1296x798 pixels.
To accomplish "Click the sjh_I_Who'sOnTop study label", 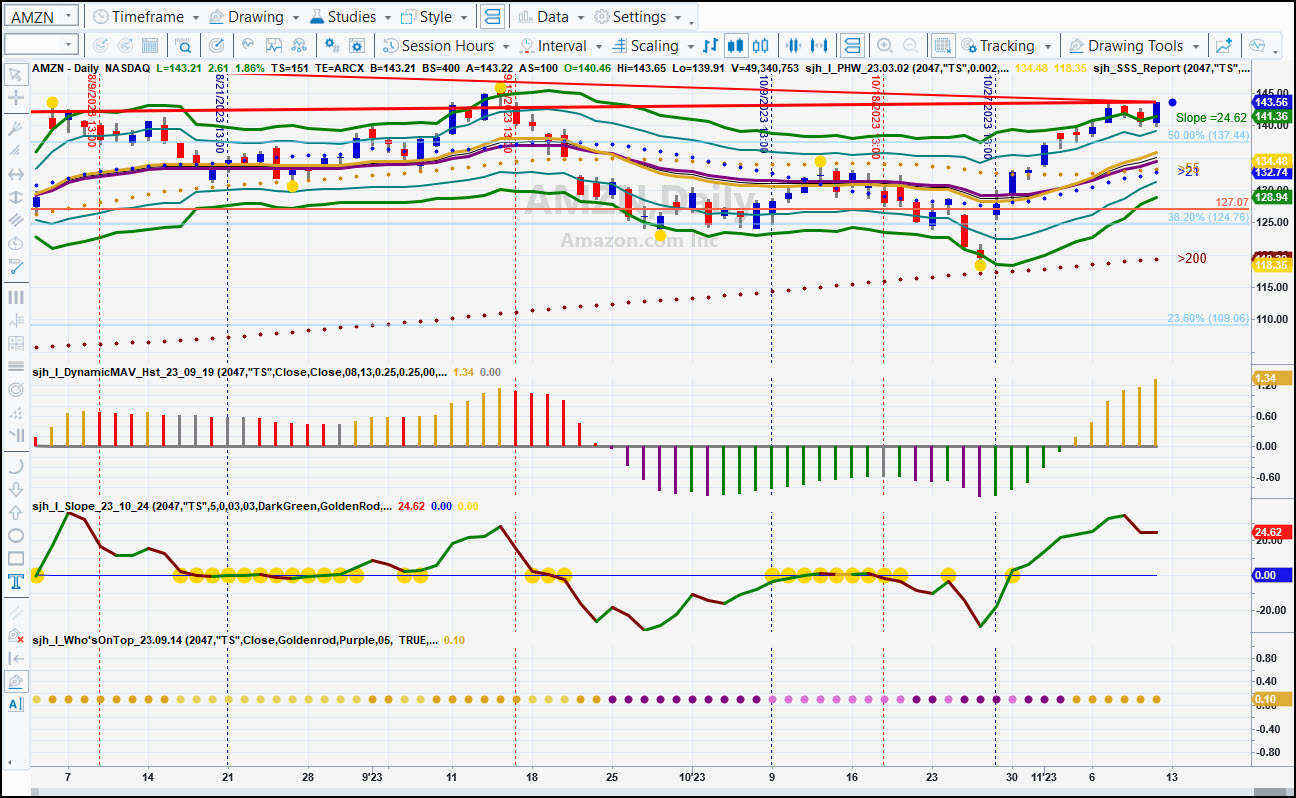I will tap(234, 640).
